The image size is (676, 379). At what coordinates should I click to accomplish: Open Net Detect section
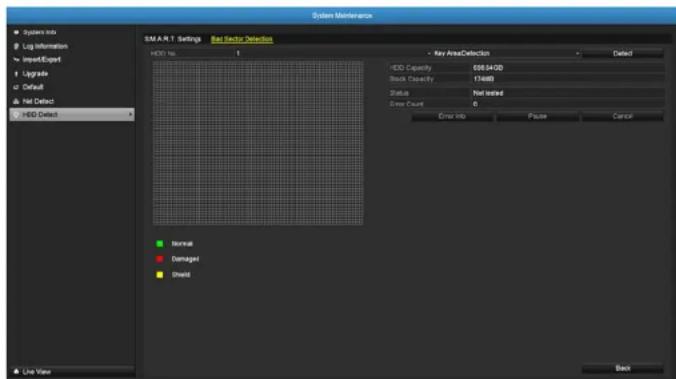(x=71, y=101)
